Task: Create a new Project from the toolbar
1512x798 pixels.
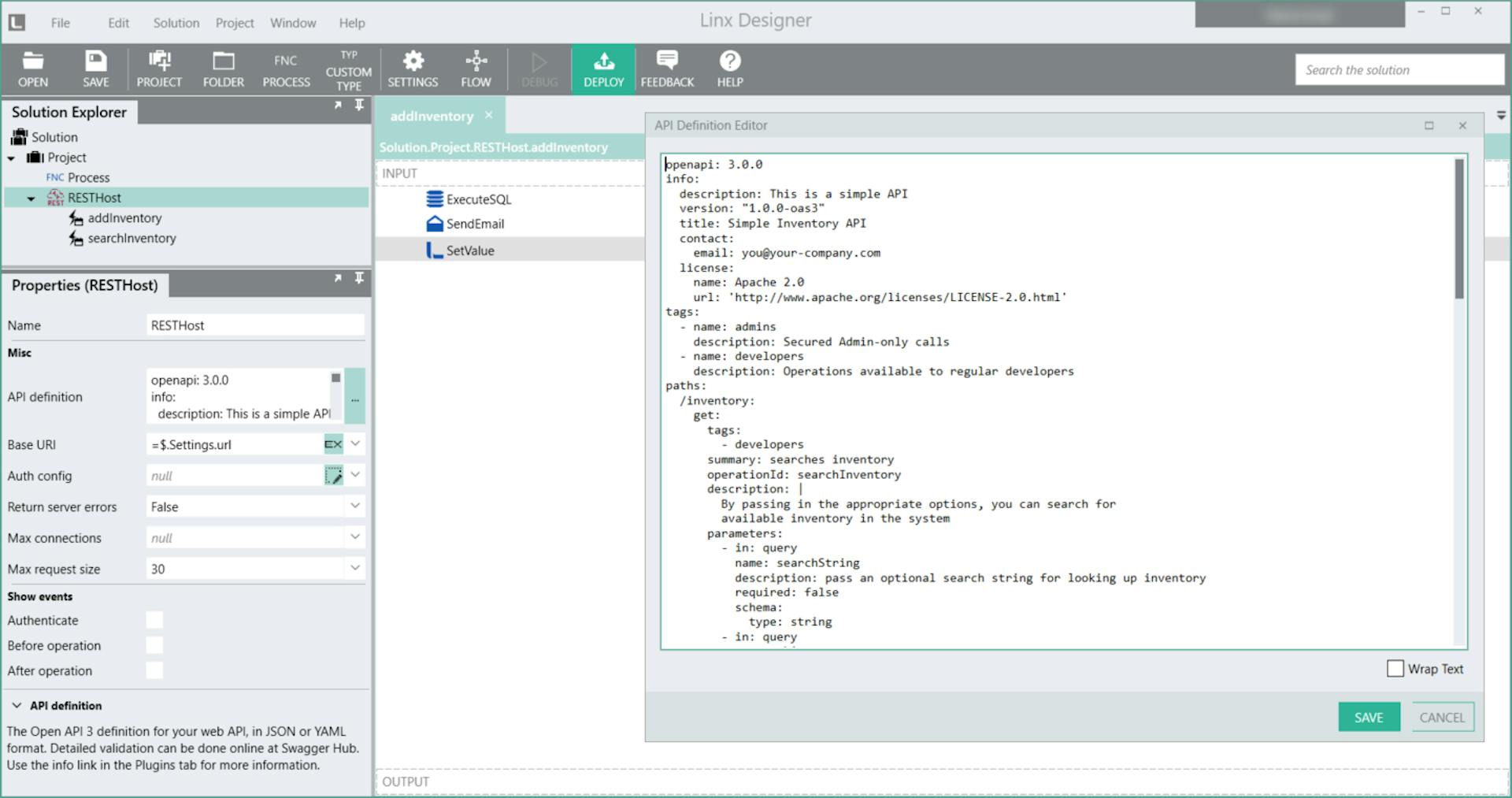Action: click(x=159, y=68)
